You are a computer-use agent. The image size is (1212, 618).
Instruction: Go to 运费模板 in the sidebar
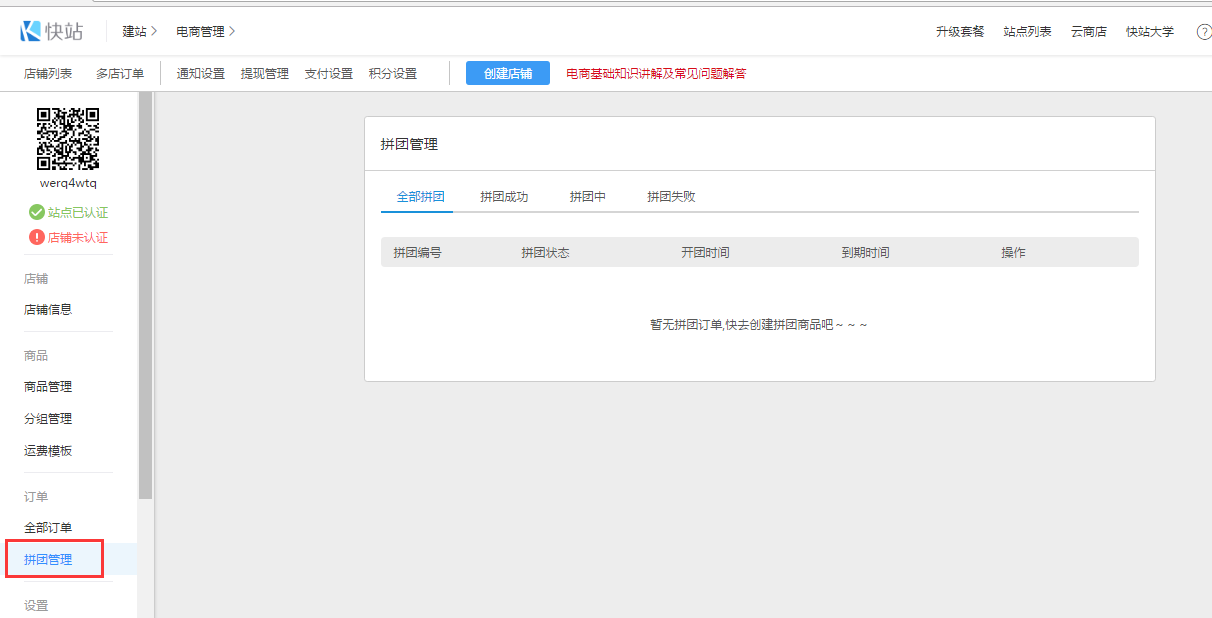[48, 451]
